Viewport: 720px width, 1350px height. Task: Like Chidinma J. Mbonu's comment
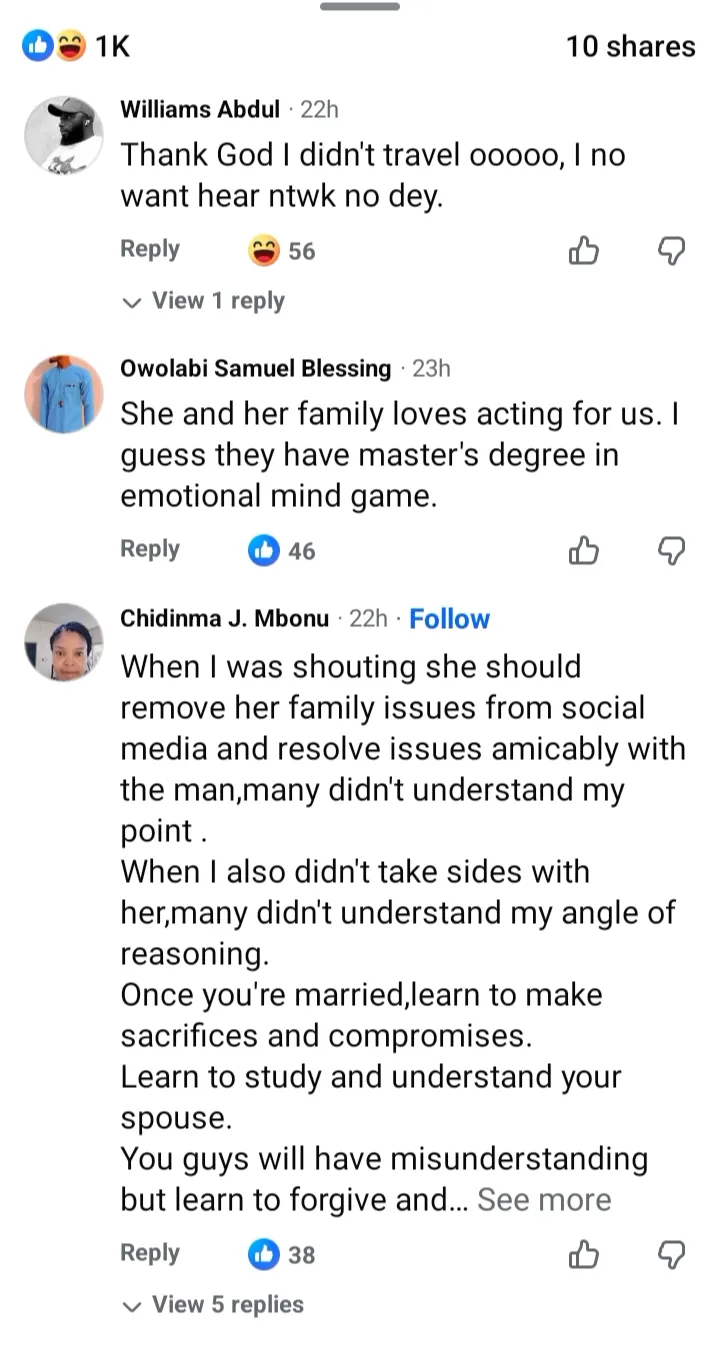(x=584, y=1253)
